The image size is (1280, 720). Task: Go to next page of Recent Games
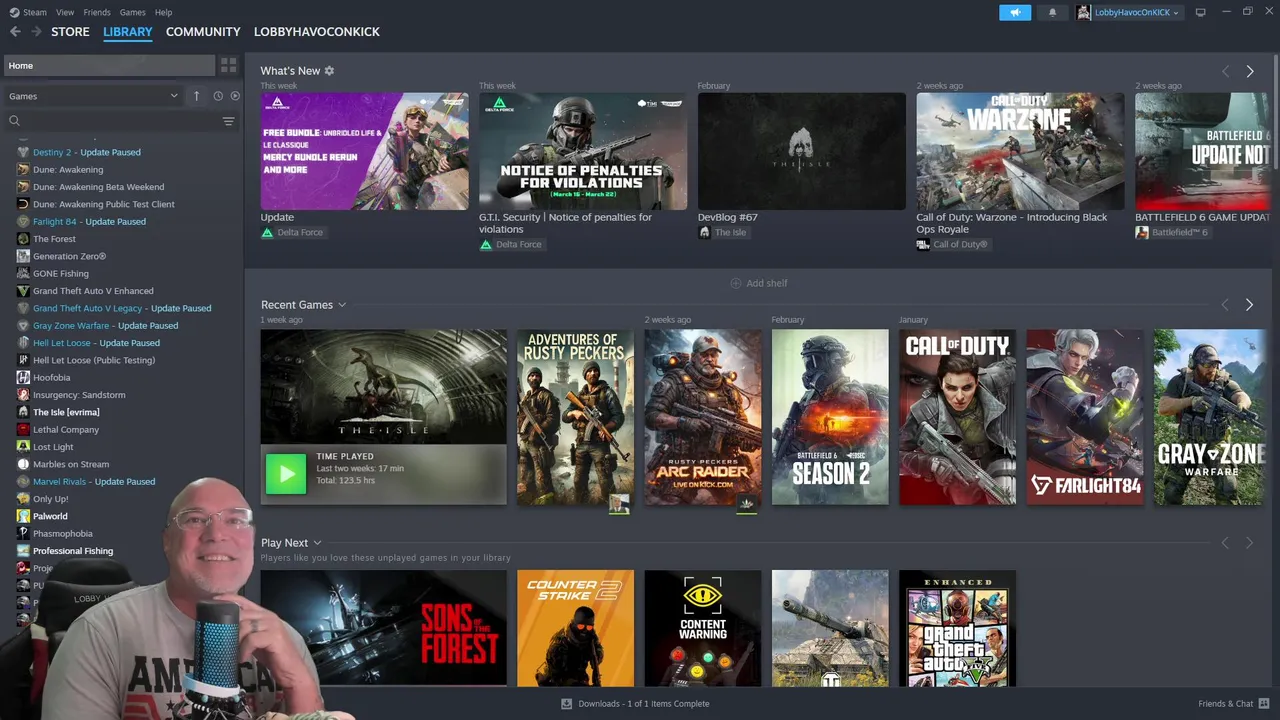1249,305
